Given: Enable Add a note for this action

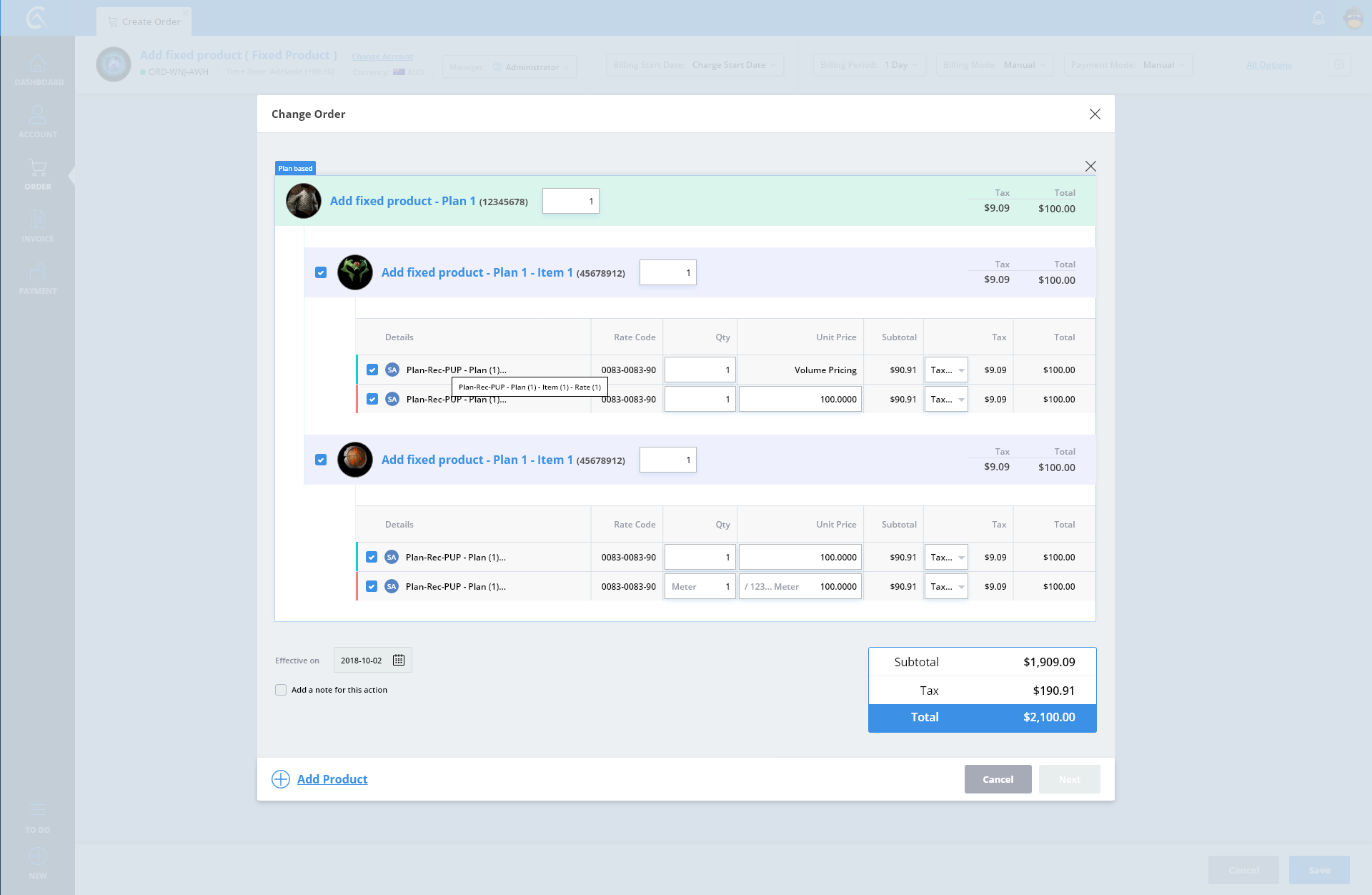Looking at the screenshot, I should point(281,690).
